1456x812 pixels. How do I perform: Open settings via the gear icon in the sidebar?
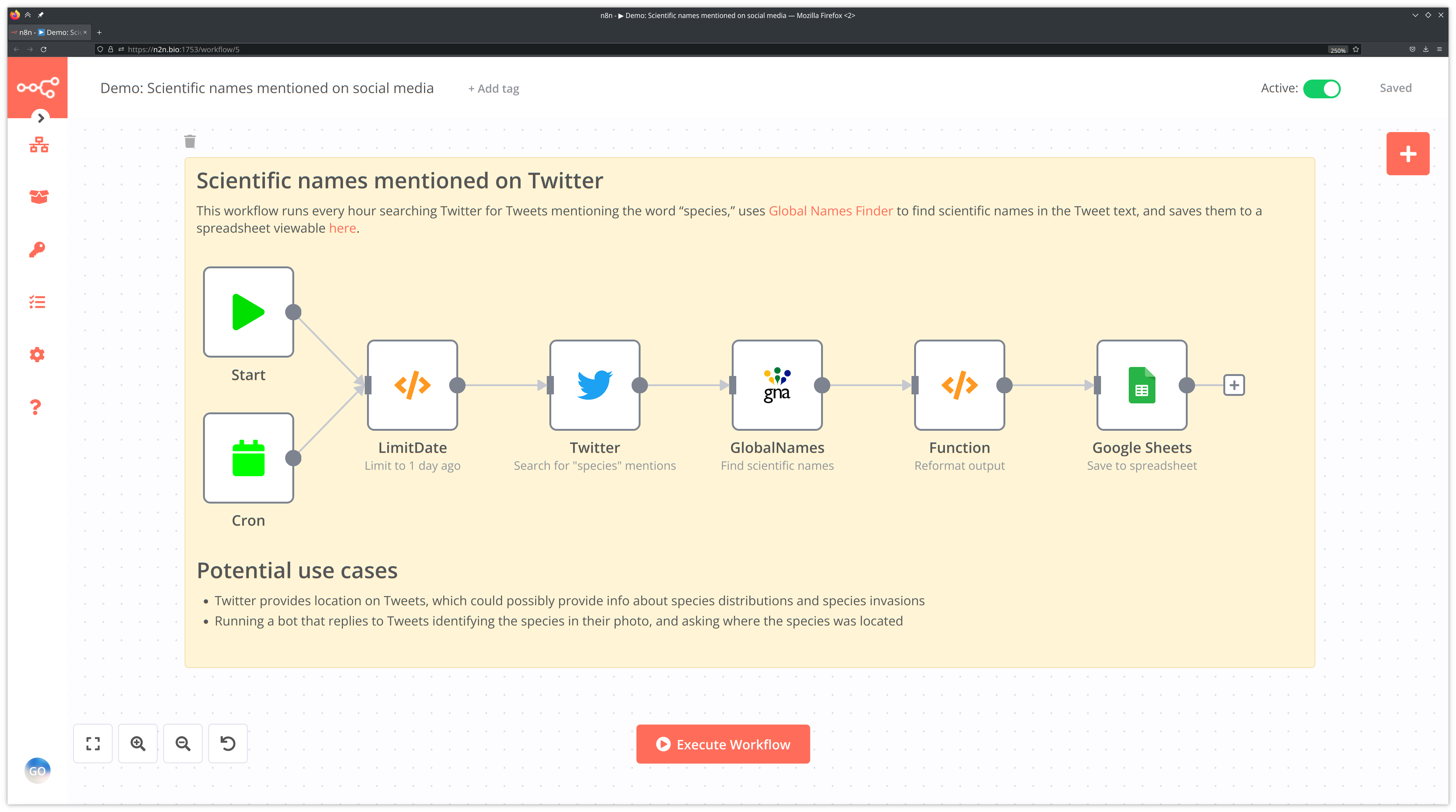click(37, 355)
